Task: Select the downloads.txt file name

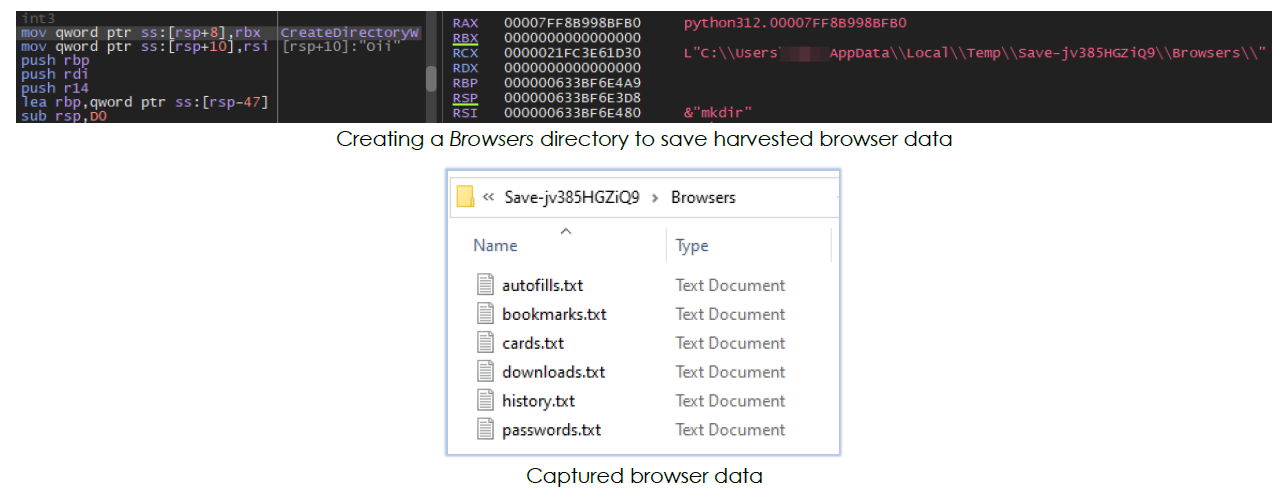Action: click(553, 372)
